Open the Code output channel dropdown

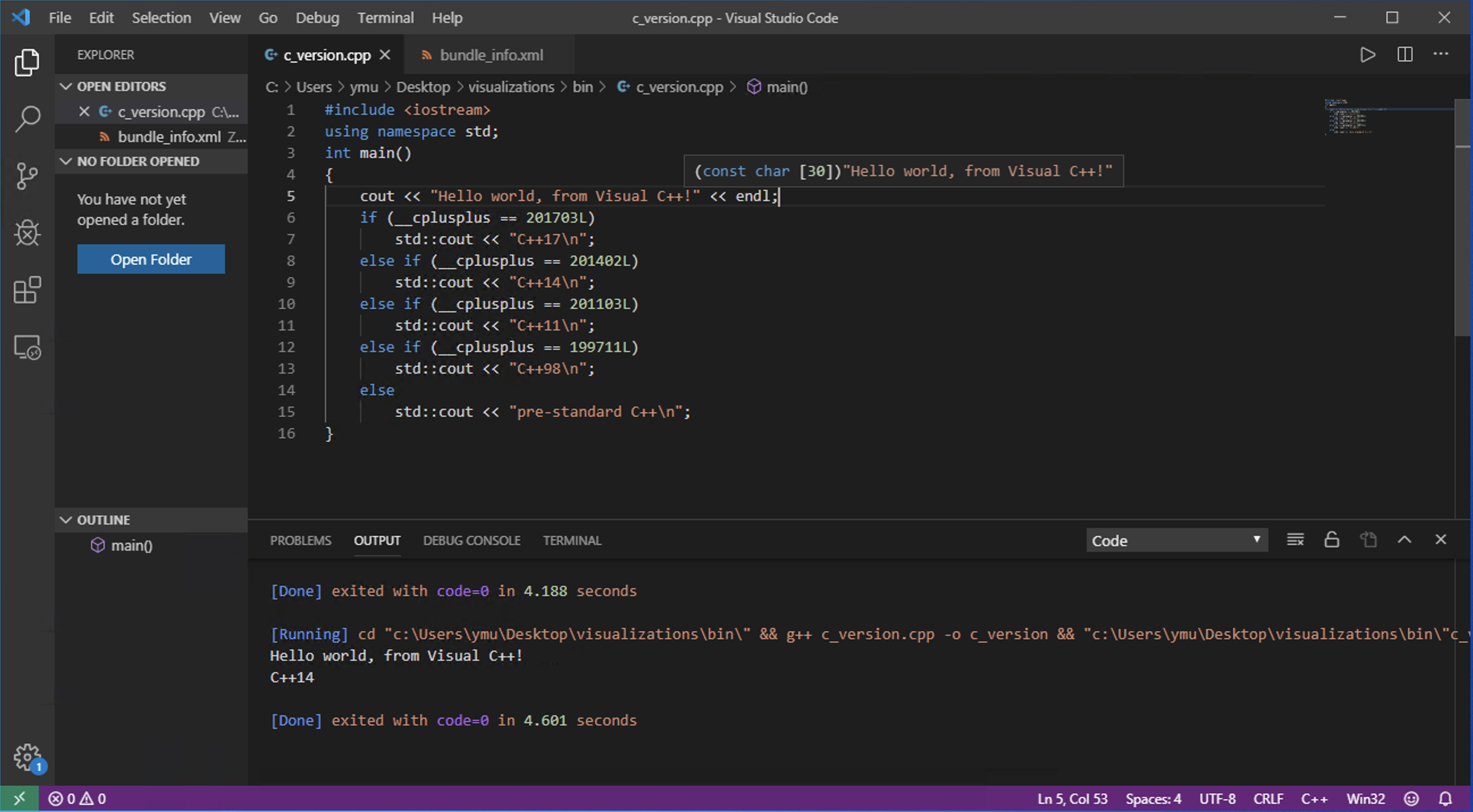(x=1176, y=541)
